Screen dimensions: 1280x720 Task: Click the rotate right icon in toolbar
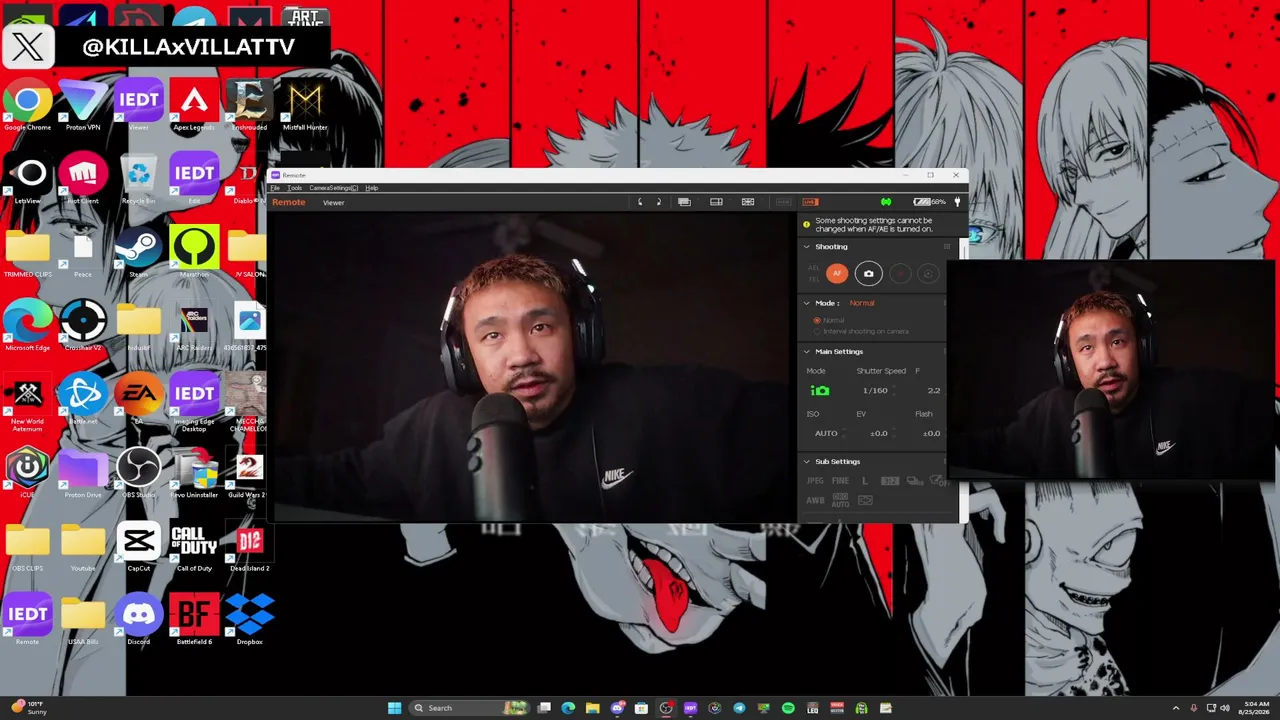click(658, 202)
